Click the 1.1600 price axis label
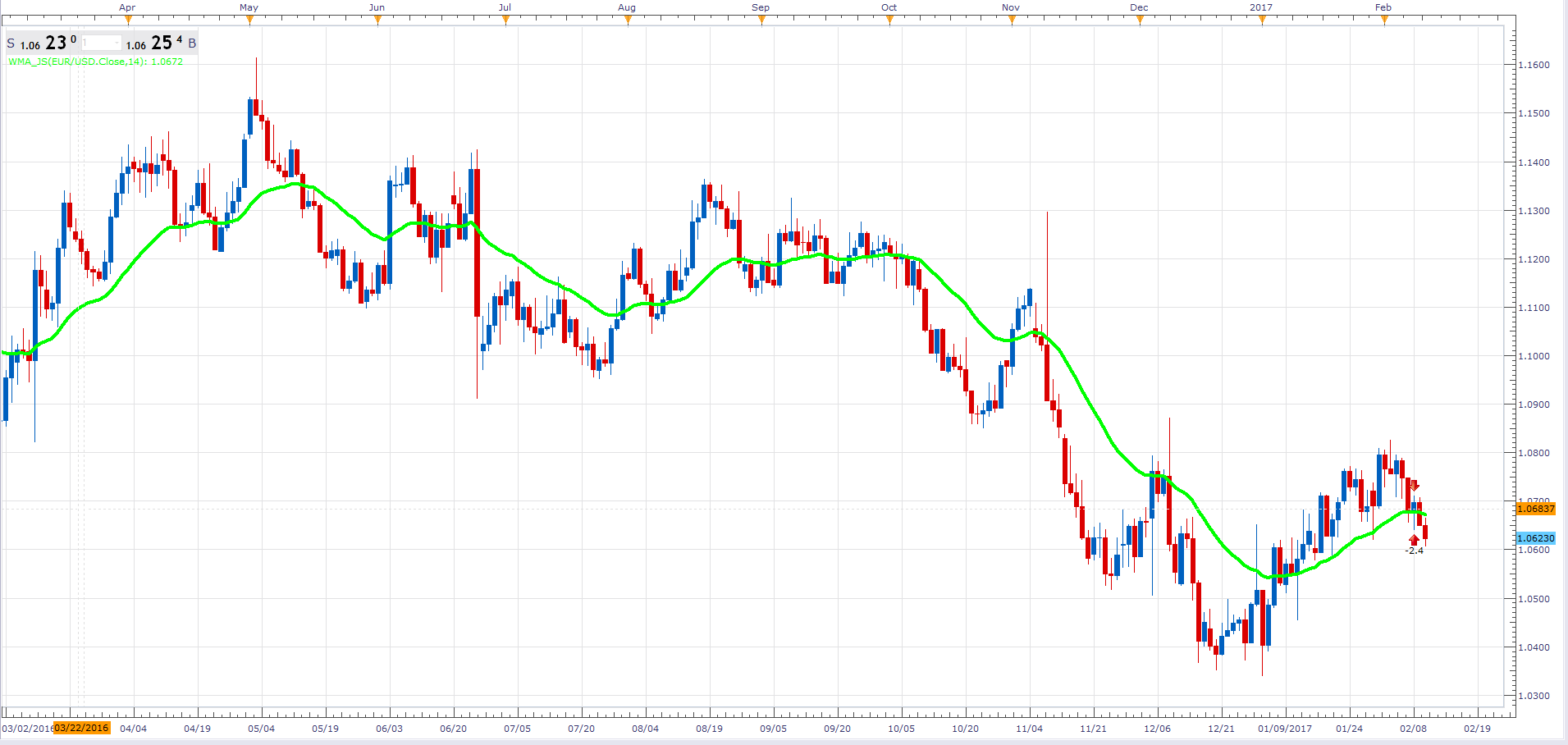Viewport: 1568px width, 745px height. 1534,65
